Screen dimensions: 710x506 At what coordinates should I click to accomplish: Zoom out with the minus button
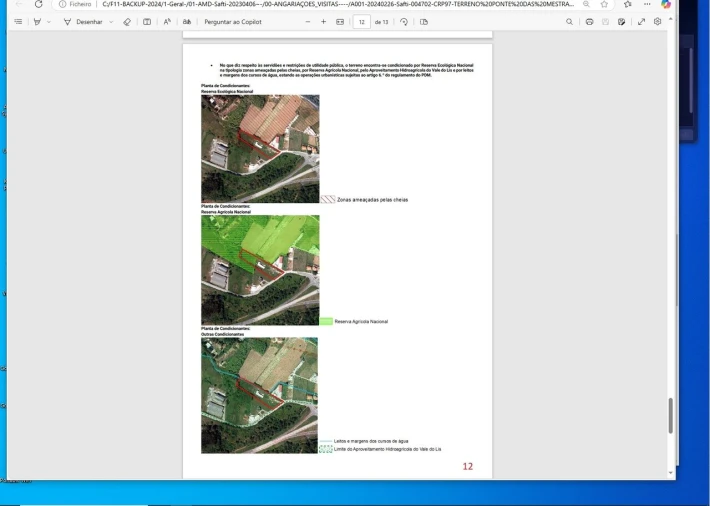pyautogui.click(x=308, y=22)
